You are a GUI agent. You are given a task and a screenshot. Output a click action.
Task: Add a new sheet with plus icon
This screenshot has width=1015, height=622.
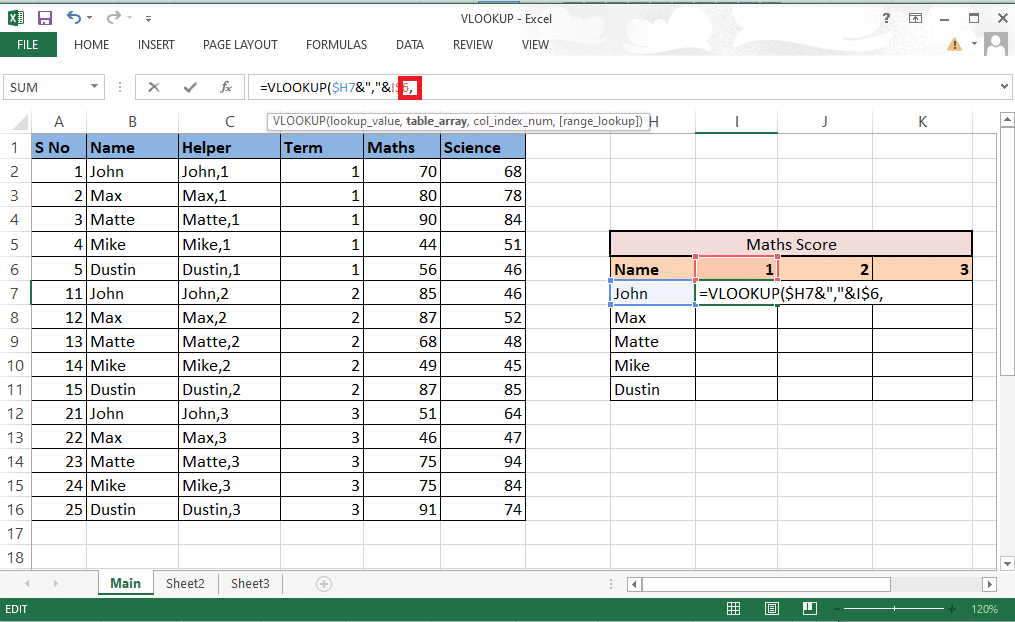[324, 584]
